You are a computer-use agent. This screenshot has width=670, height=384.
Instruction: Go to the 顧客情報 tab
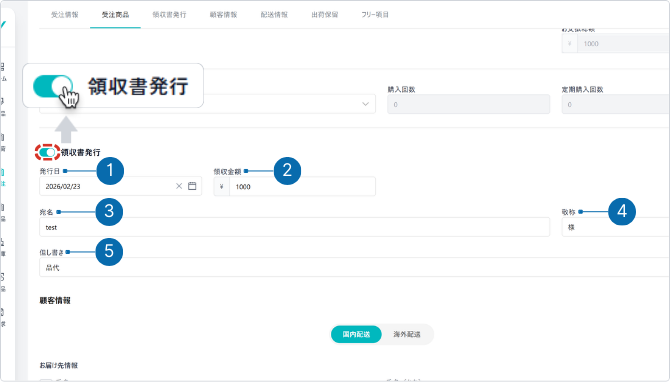[x=223, y=15]
